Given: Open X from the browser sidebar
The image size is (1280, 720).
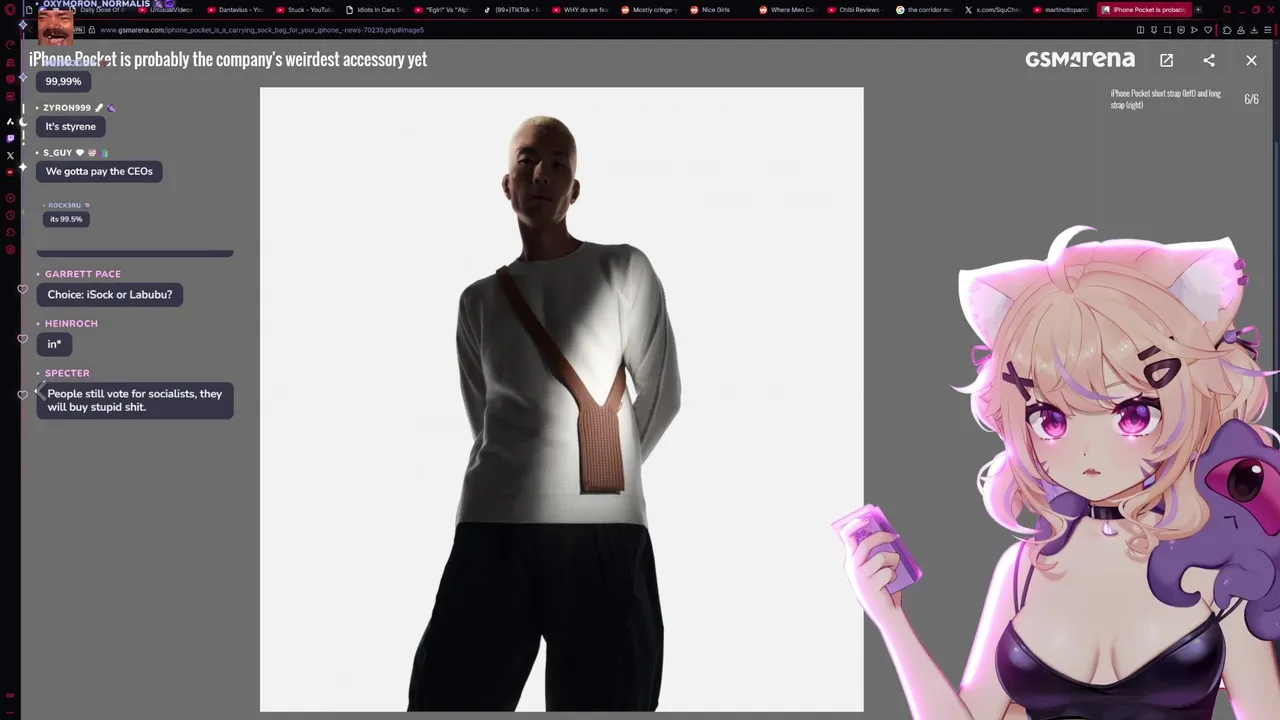Looking at the screenshot, I should [x=10, y=155].
